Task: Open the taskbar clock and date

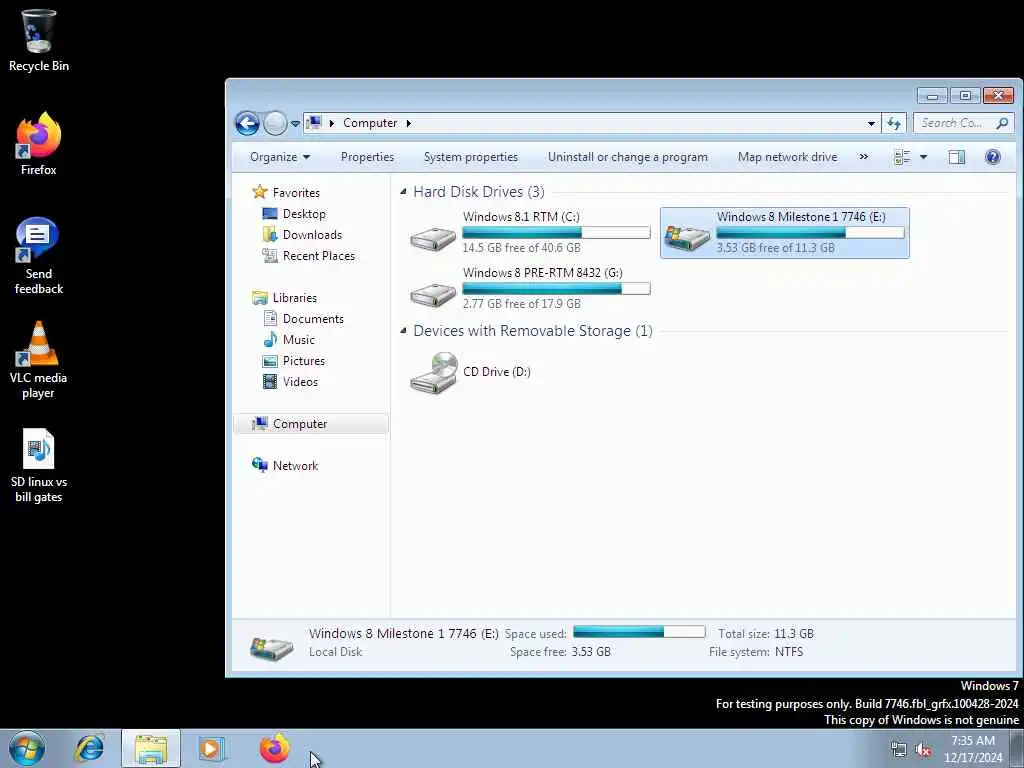Action: point(973,749)
